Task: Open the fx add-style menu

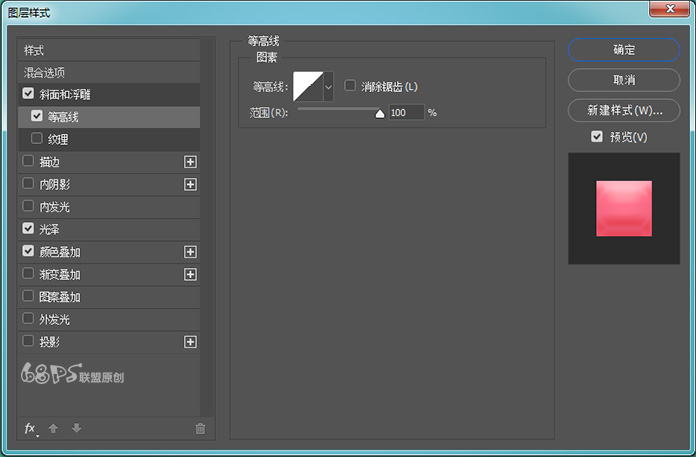Action: pos(30,428)
